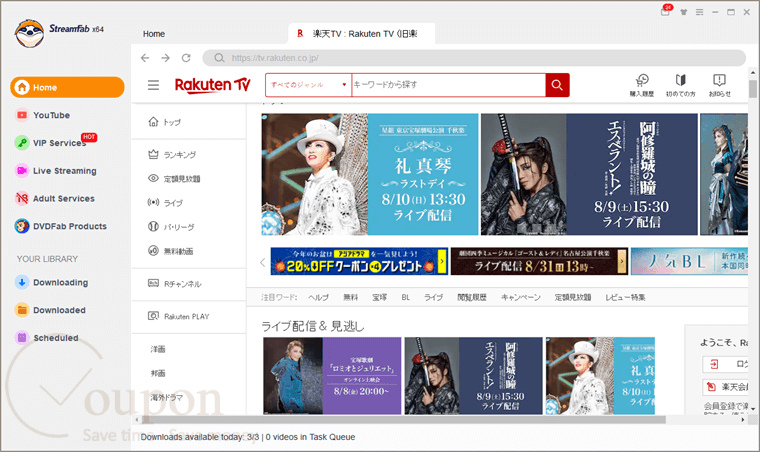Screen dimensions: 760x452
Task: Open DVDFab Products section
Action: coord(61,226)
